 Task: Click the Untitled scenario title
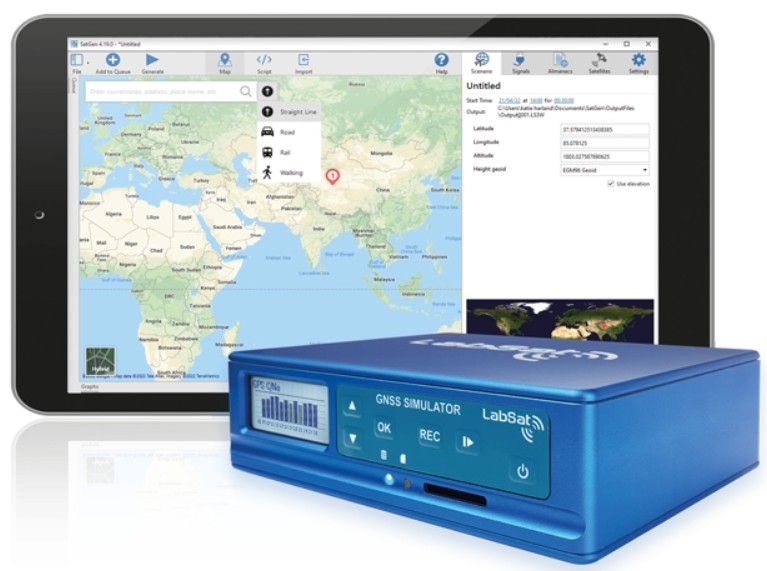[483, 86]
